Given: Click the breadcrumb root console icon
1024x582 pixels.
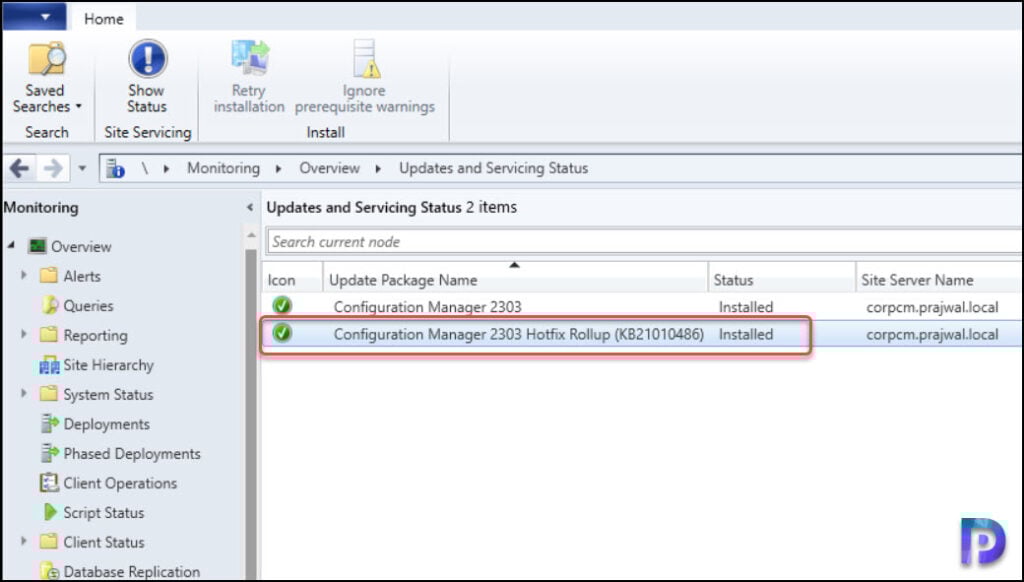Looking at the screenshot, I should 116,169.
